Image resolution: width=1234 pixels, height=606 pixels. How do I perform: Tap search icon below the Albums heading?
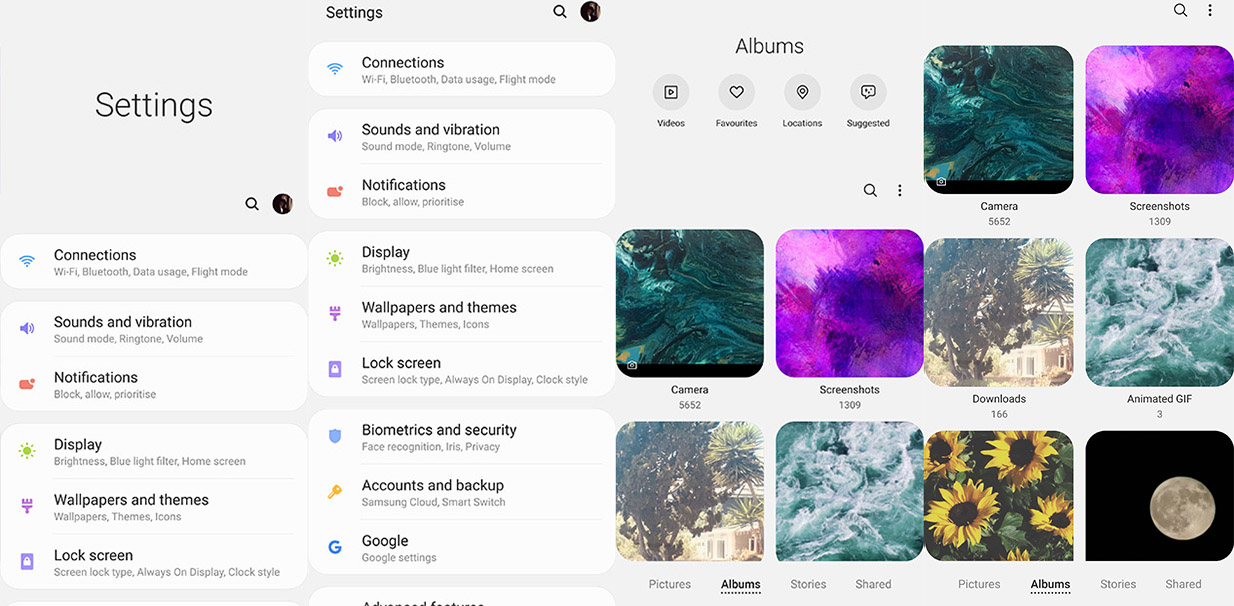coord(870,190)
